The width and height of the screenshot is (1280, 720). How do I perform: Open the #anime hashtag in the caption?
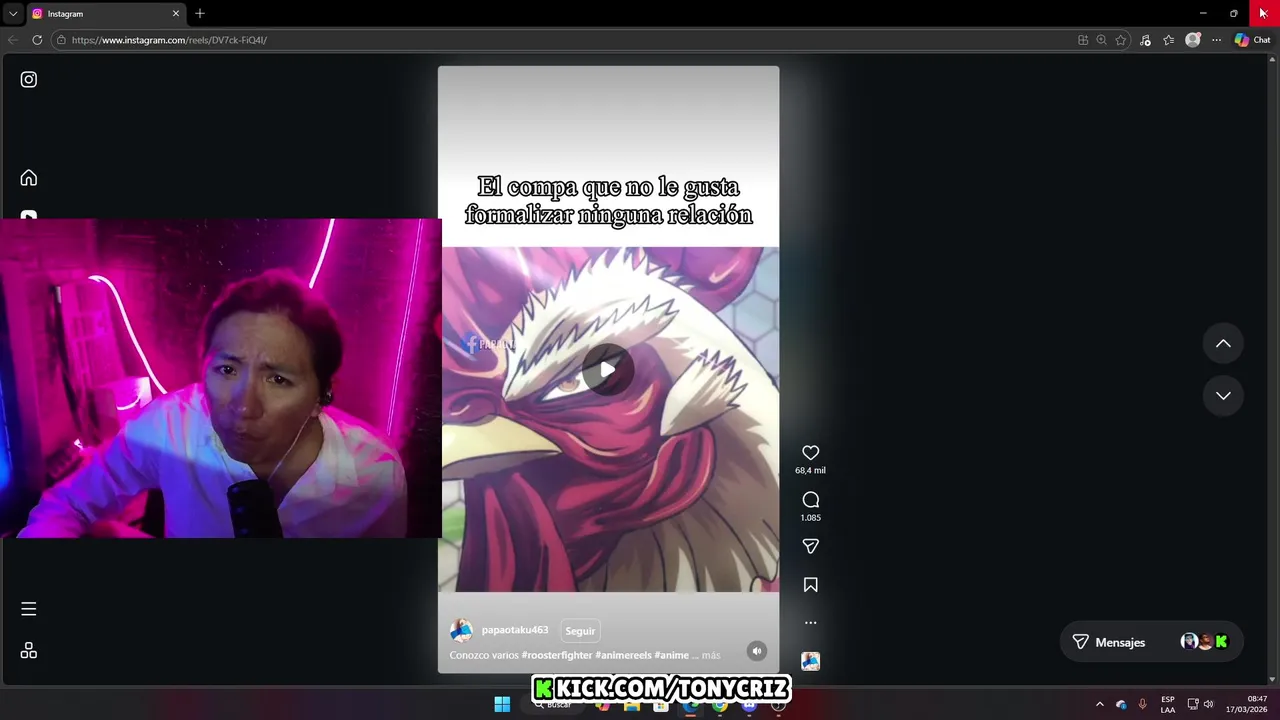672,655
